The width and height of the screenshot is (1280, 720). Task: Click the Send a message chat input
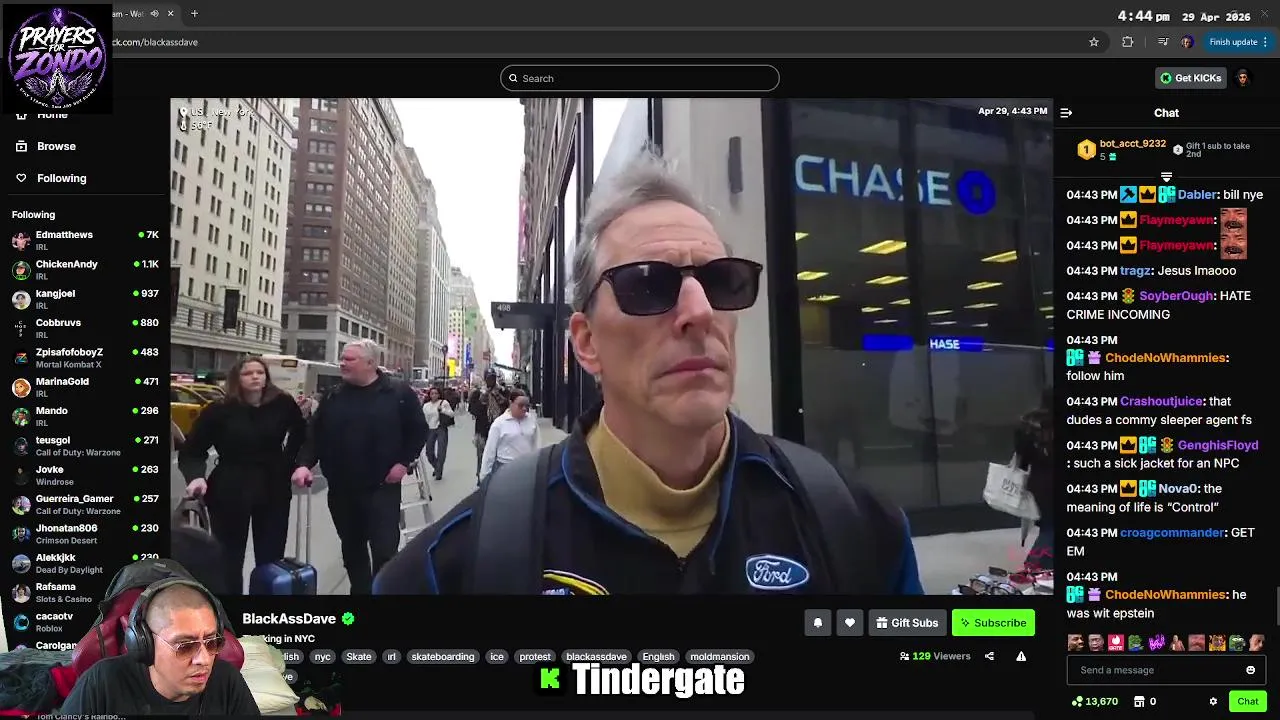point(1166,670)
